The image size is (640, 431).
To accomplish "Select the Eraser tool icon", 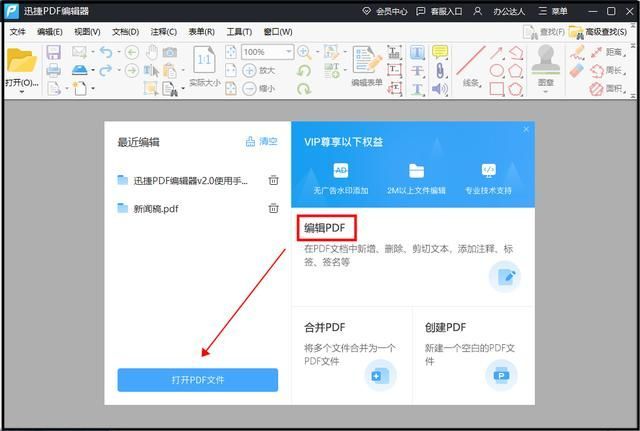I will [577, 71].
